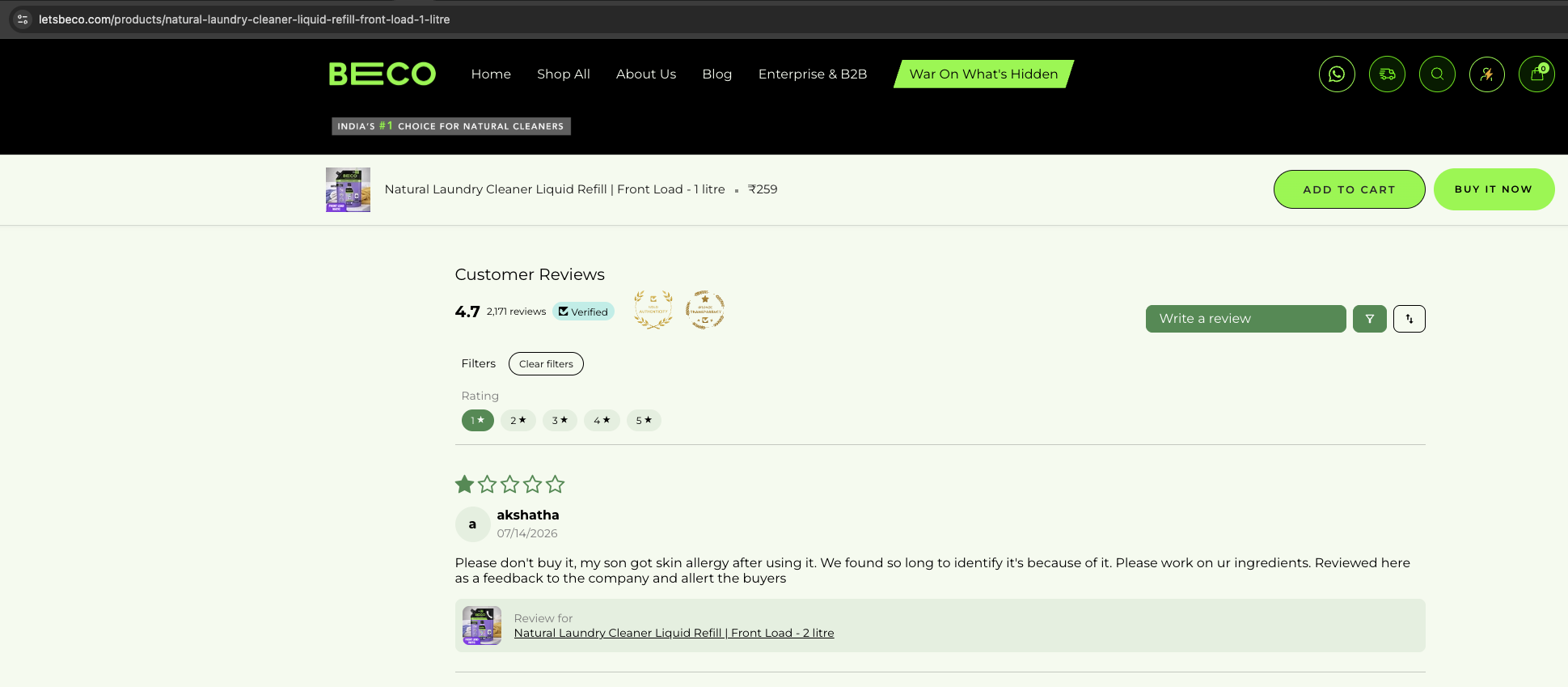Image resolution: width=1568 pixels, height=687 pixels.
Task: Click the review date '07/14/2026'
Action: [527, 533]
